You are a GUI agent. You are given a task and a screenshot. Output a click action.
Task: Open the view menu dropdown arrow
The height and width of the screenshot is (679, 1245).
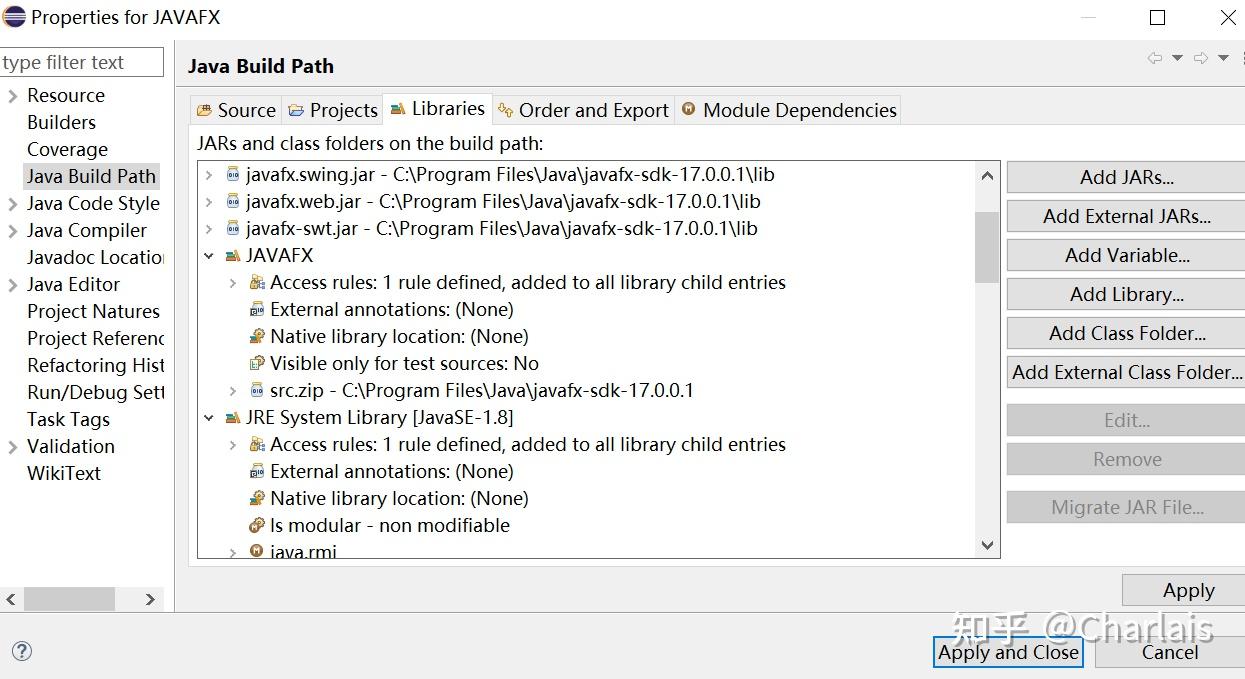1223,58
